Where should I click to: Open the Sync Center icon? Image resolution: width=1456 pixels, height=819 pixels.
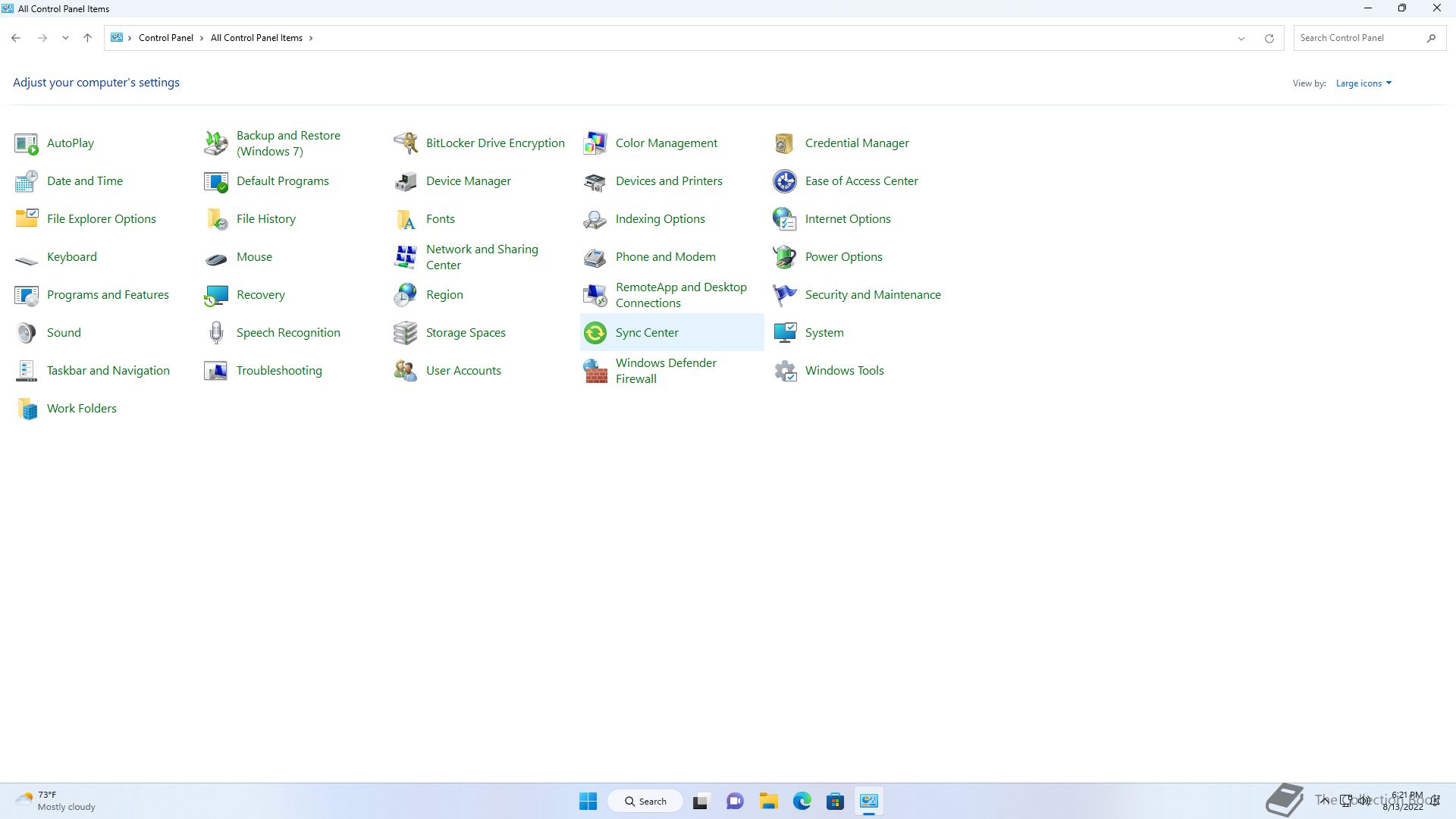pos(595,333)
